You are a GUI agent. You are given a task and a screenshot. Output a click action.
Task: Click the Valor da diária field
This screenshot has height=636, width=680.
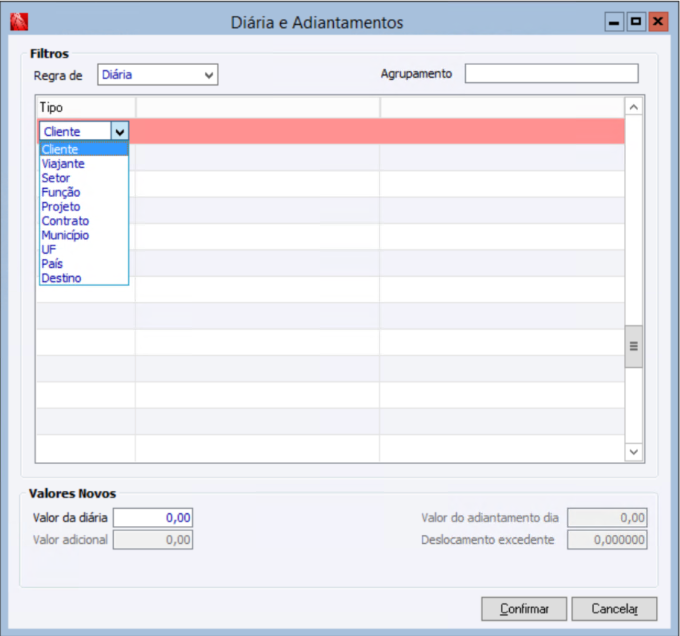[153, 518]
